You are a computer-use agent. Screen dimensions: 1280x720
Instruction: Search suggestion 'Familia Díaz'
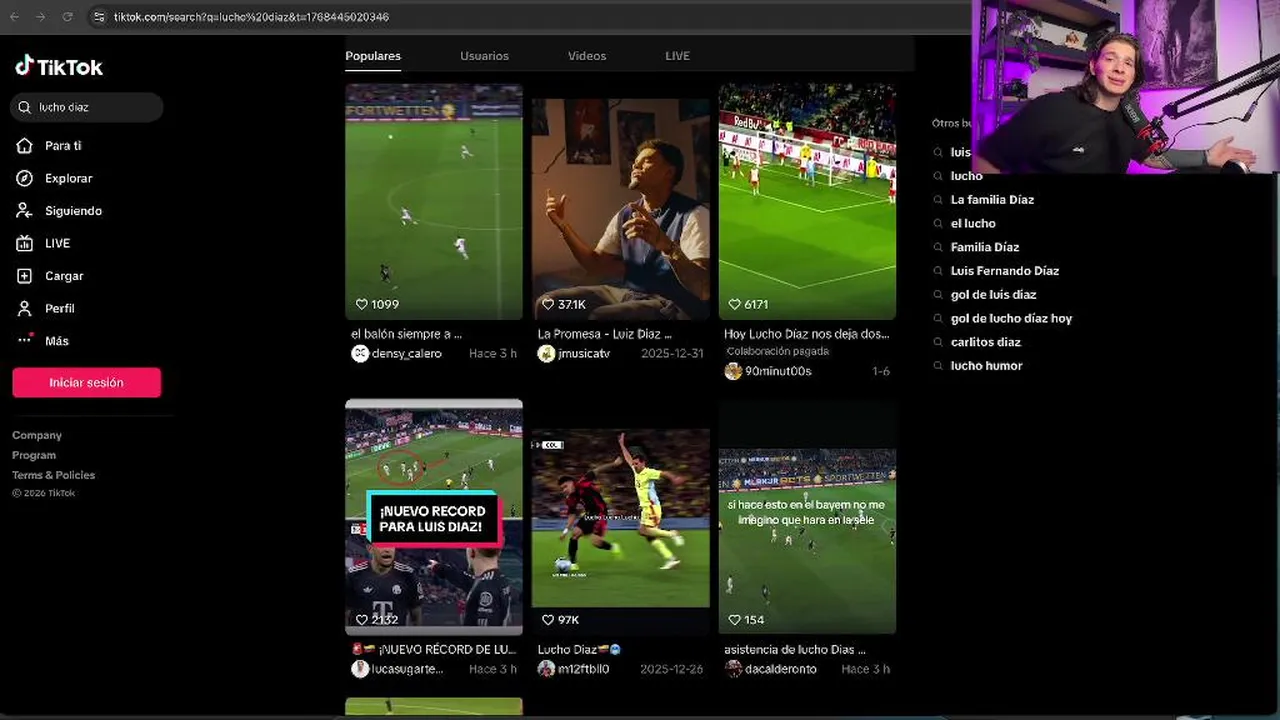[985, 247]
